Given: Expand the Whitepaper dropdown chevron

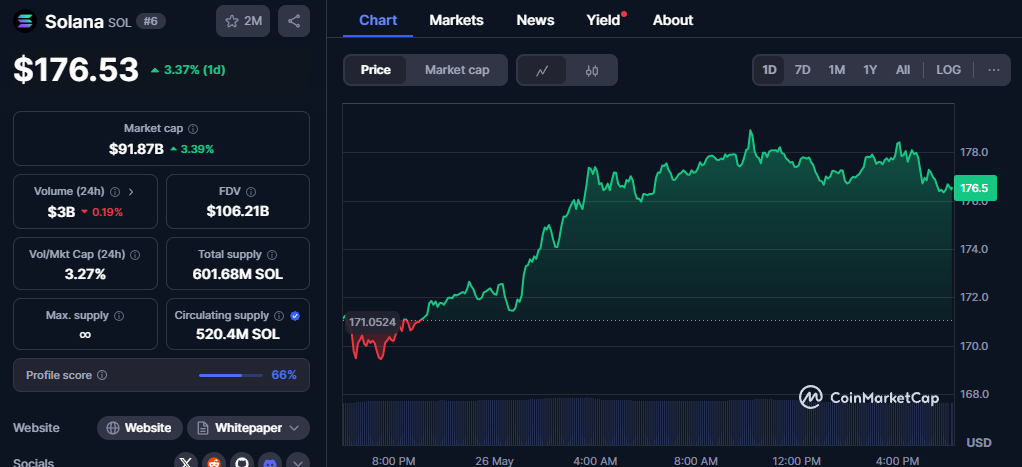Looking at the screenshot, I should pyautogui.click(x=293, y=428).
